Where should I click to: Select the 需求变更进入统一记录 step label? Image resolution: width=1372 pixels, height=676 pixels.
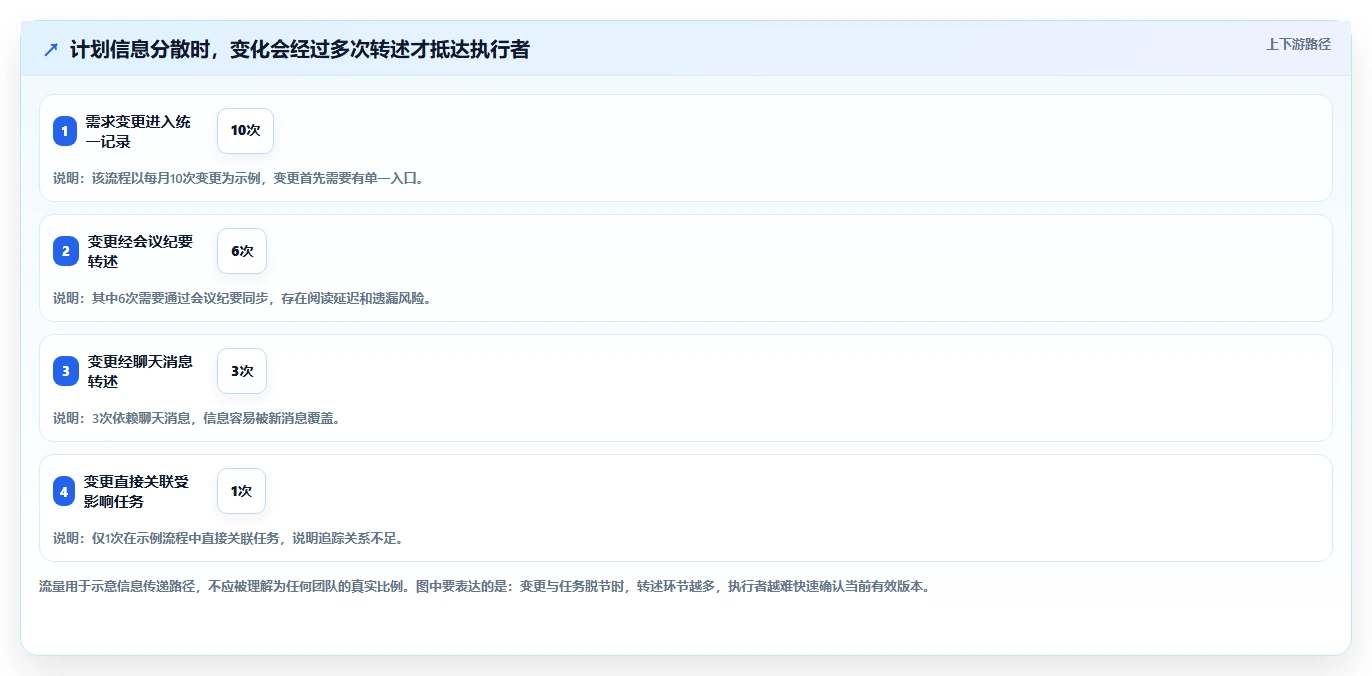138,131
